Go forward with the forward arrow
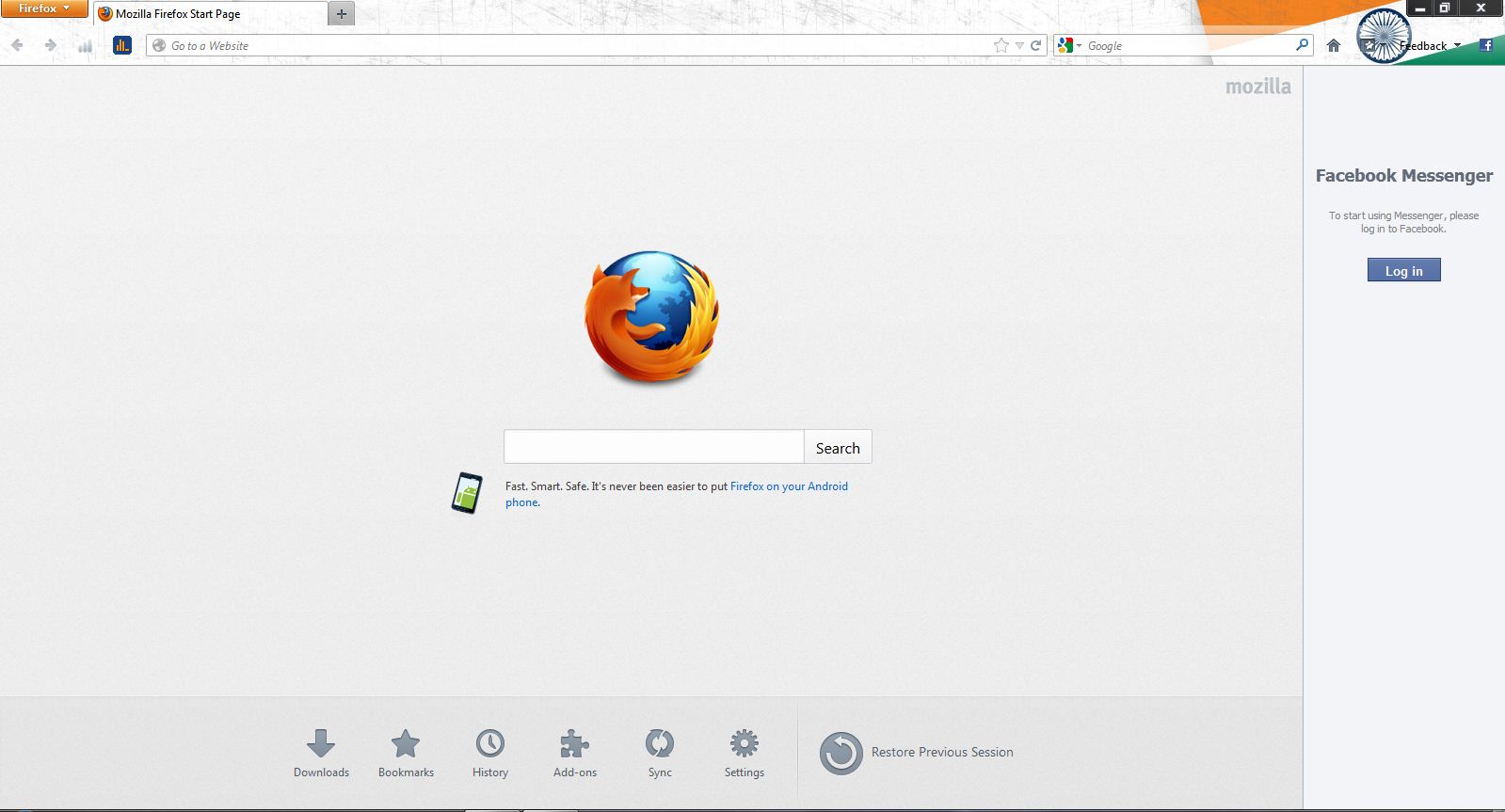Screen dimensions: 1505x812 point(51,45)
